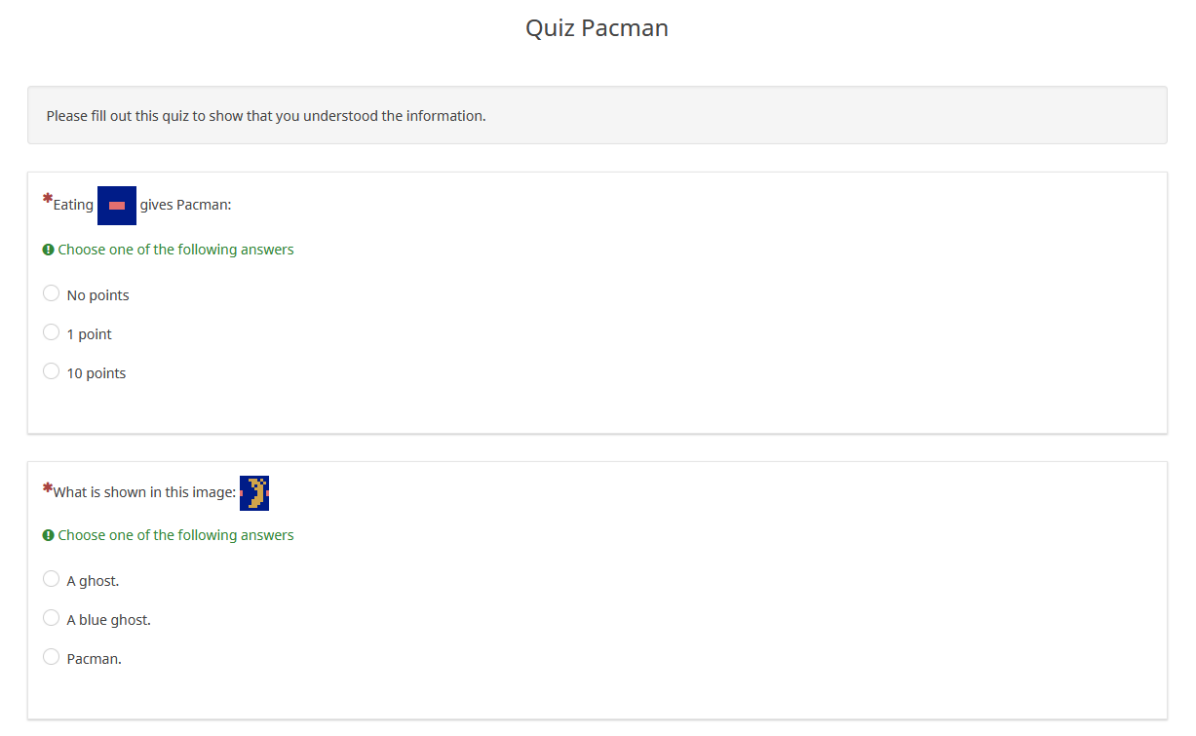Select 'A ghost.' radio button
Viewport: 1196px width, 736px height.
pos(51,579)
